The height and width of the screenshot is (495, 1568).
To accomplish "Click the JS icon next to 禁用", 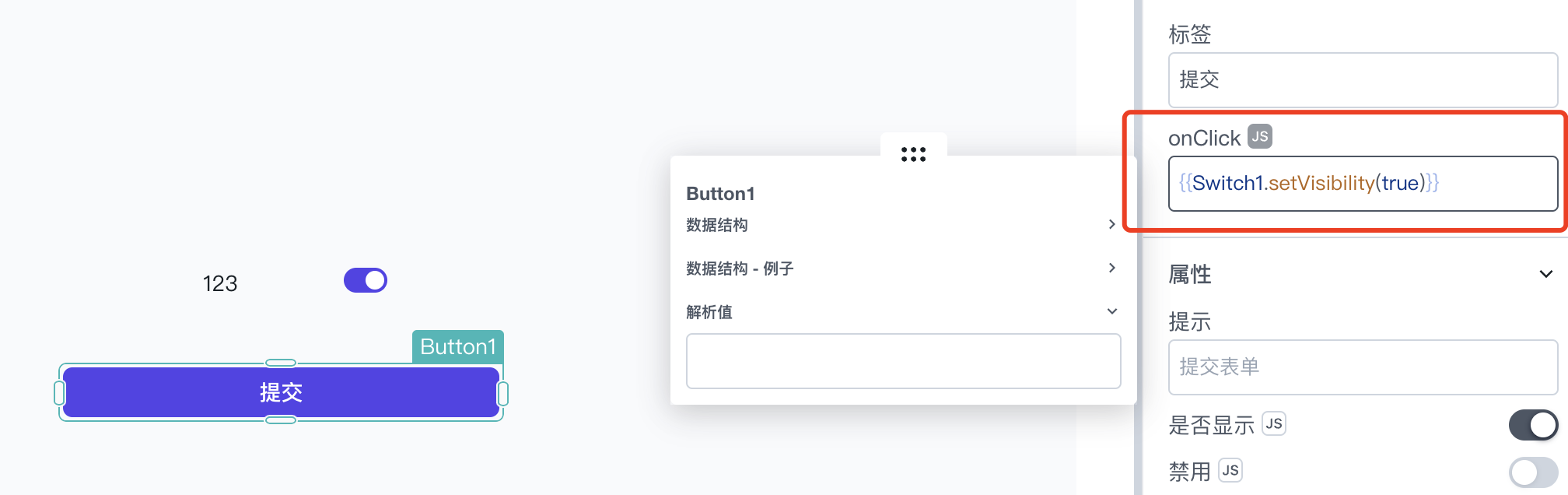I will click(x=1230, y=470).
